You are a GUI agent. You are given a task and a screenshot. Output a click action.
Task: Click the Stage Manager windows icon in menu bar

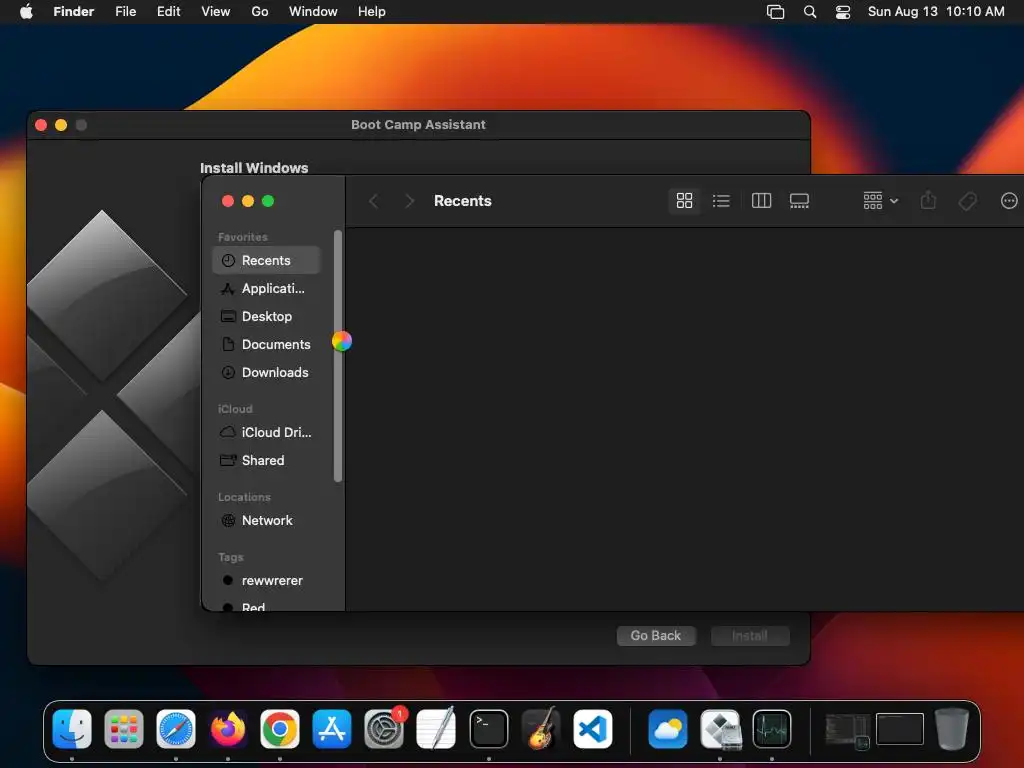coord(775,11)
